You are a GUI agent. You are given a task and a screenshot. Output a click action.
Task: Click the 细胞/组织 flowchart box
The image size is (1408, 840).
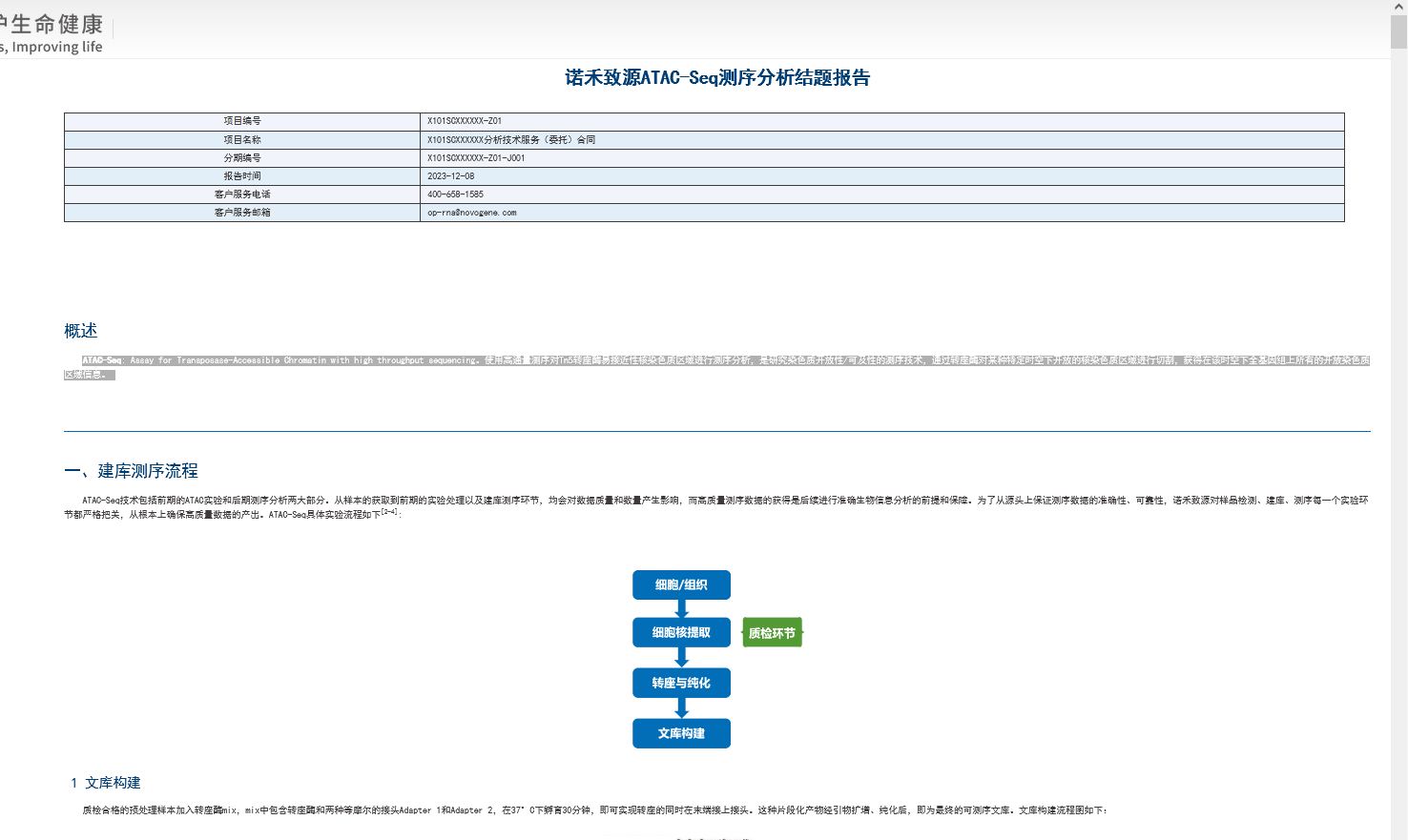(681, 584)
